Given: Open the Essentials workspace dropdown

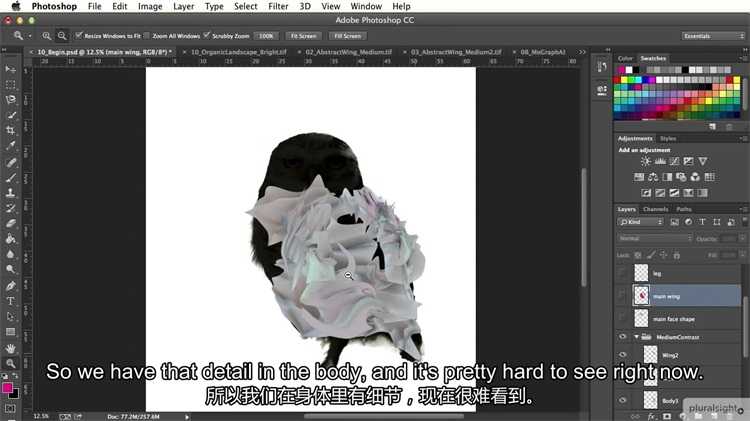Looking at the screenshot, I should [x=713, y=36].
